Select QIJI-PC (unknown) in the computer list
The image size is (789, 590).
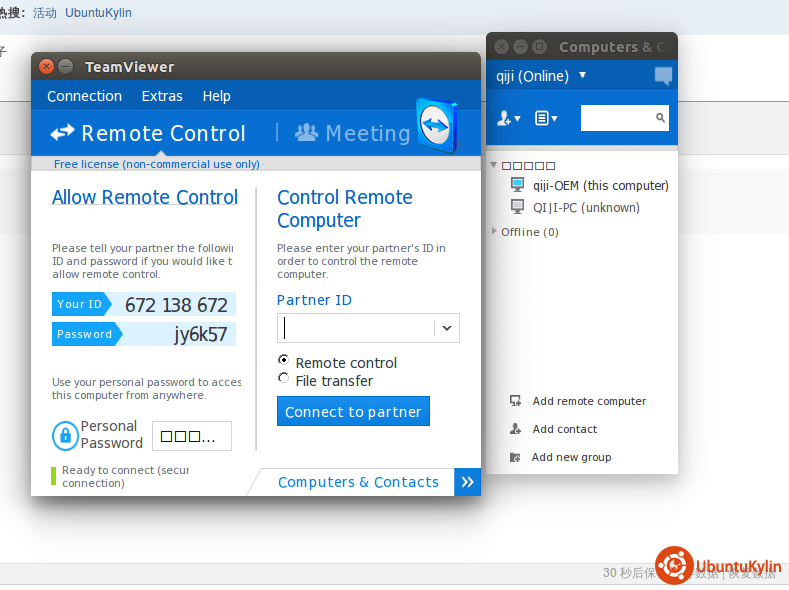click(x=584, y=208)
